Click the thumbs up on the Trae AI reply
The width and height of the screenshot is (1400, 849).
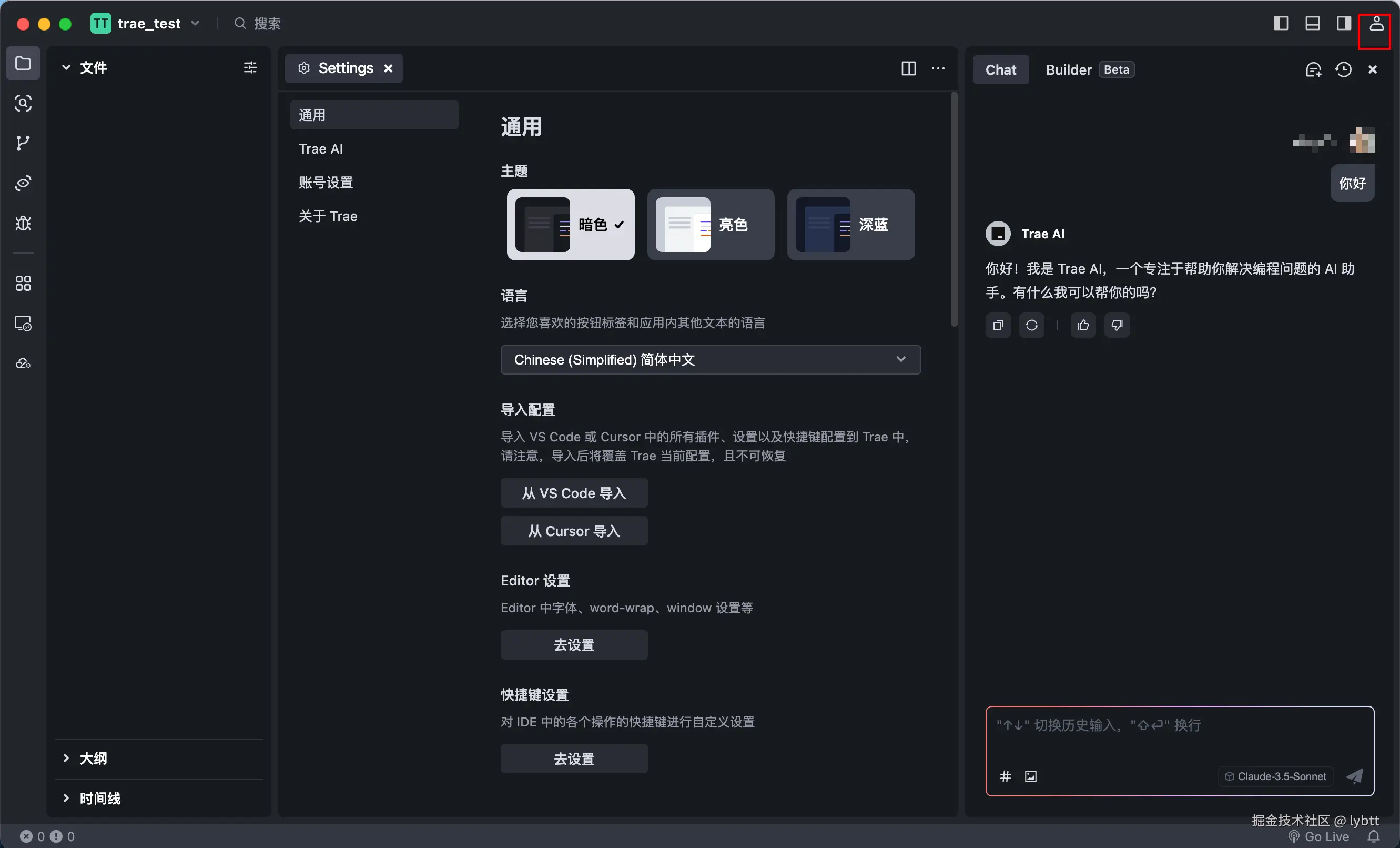pyautogui.click(x=1083, y=325)
